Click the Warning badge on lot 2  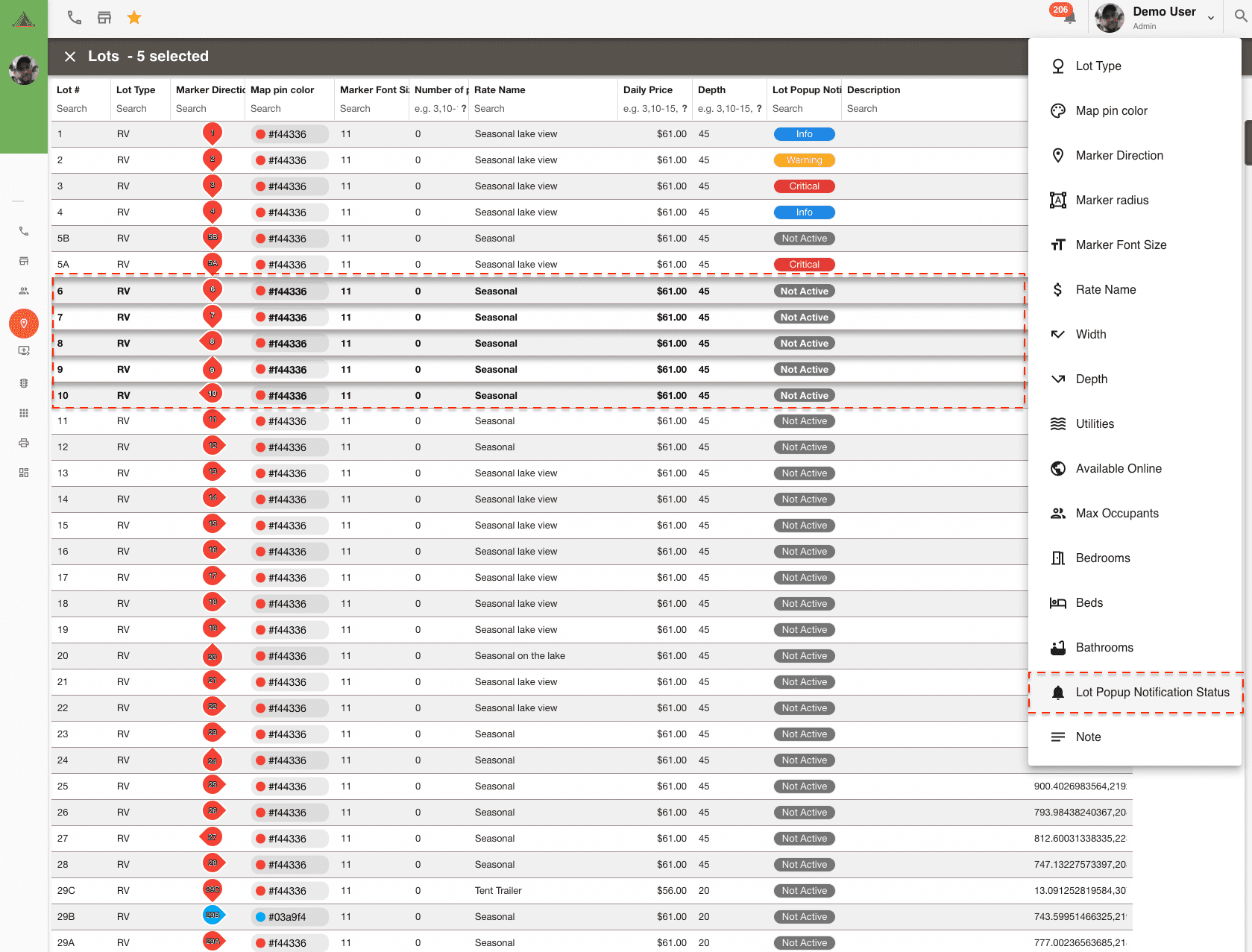(805, 160)
